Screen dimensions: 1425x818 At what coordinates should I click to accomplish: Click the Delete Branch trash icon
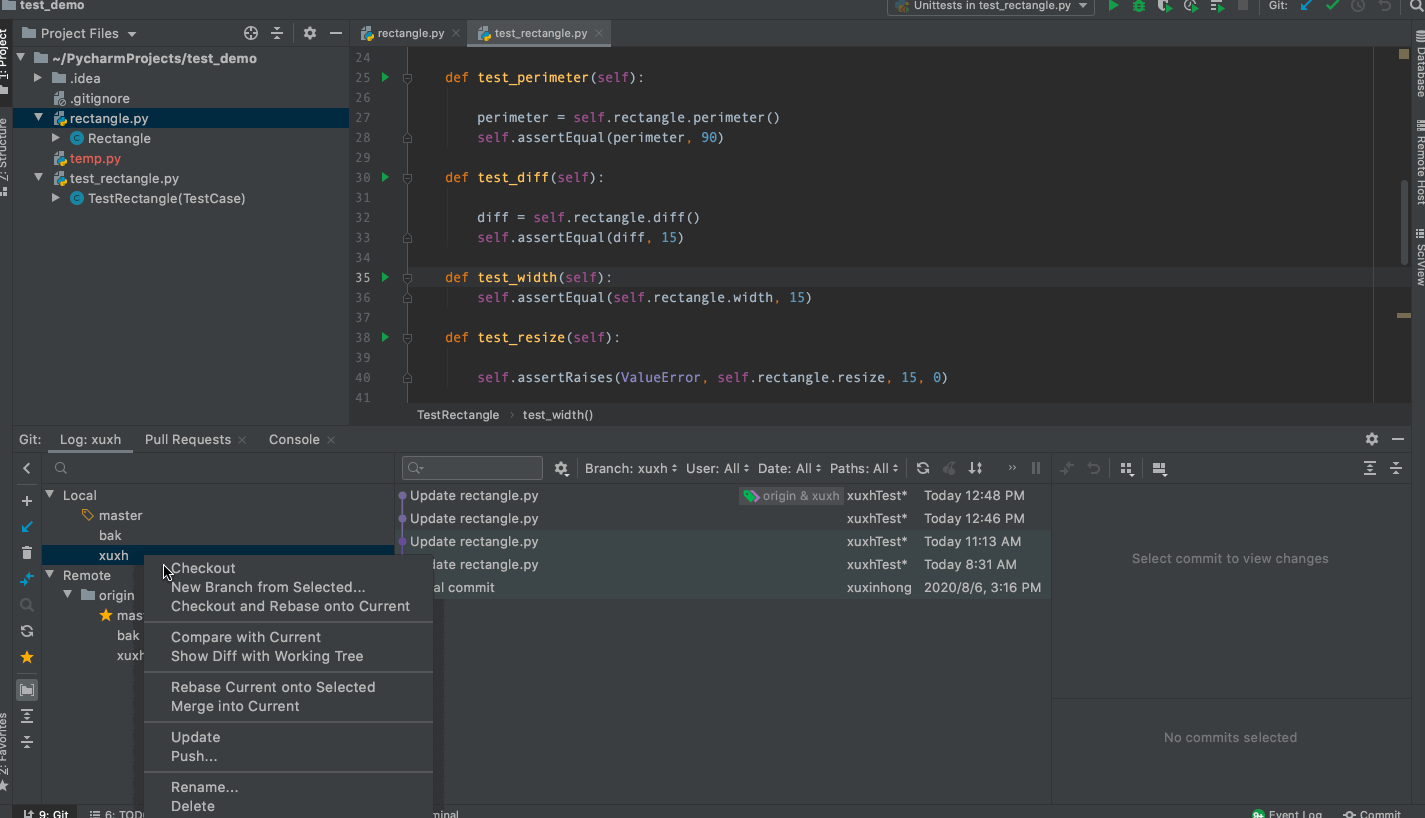pyautogui.click(x=27, y=553)
